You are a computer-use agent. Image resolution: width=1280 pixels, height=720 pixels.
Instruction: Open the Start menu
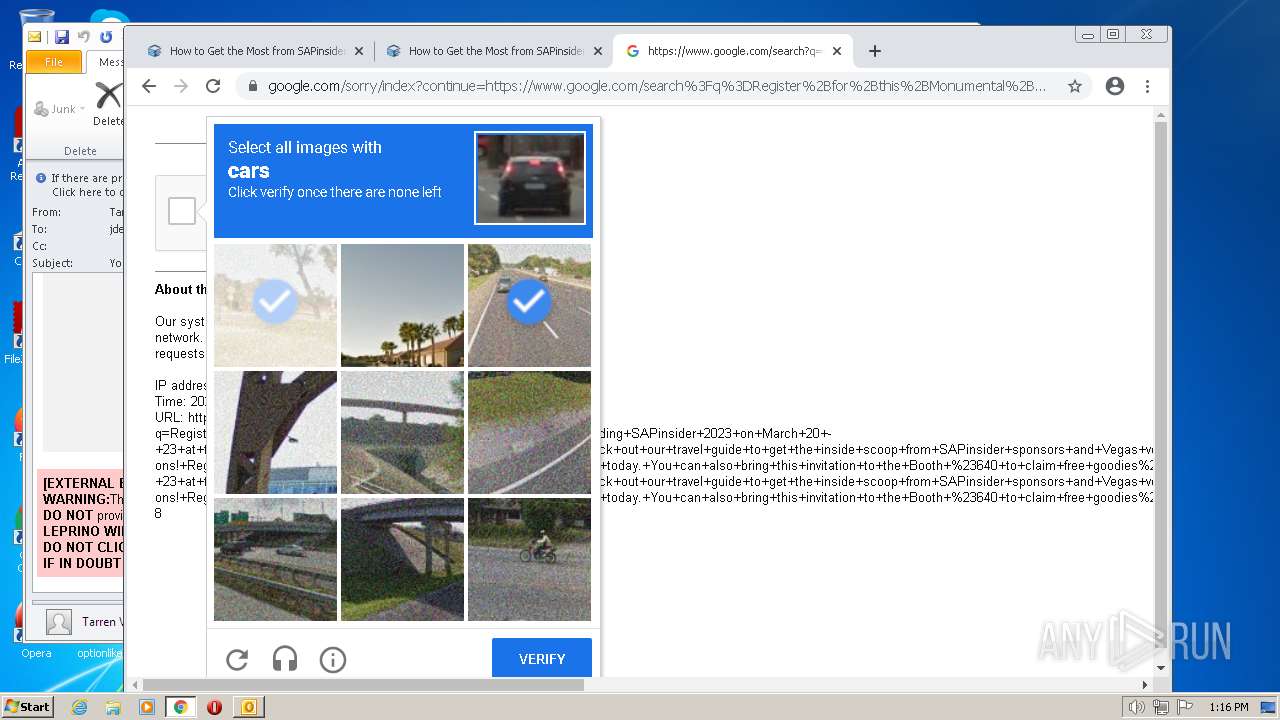click(x=27, y=707)
